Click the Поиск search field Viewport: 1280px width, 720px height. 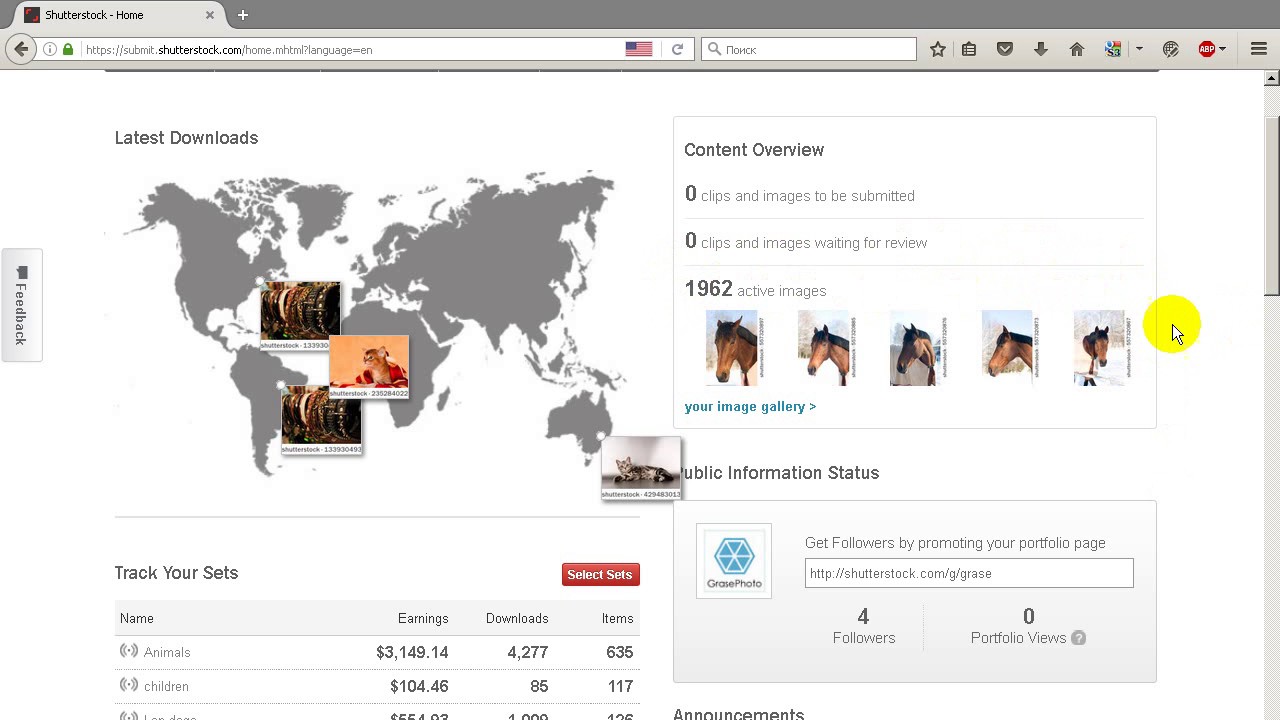tap(808, 49)
